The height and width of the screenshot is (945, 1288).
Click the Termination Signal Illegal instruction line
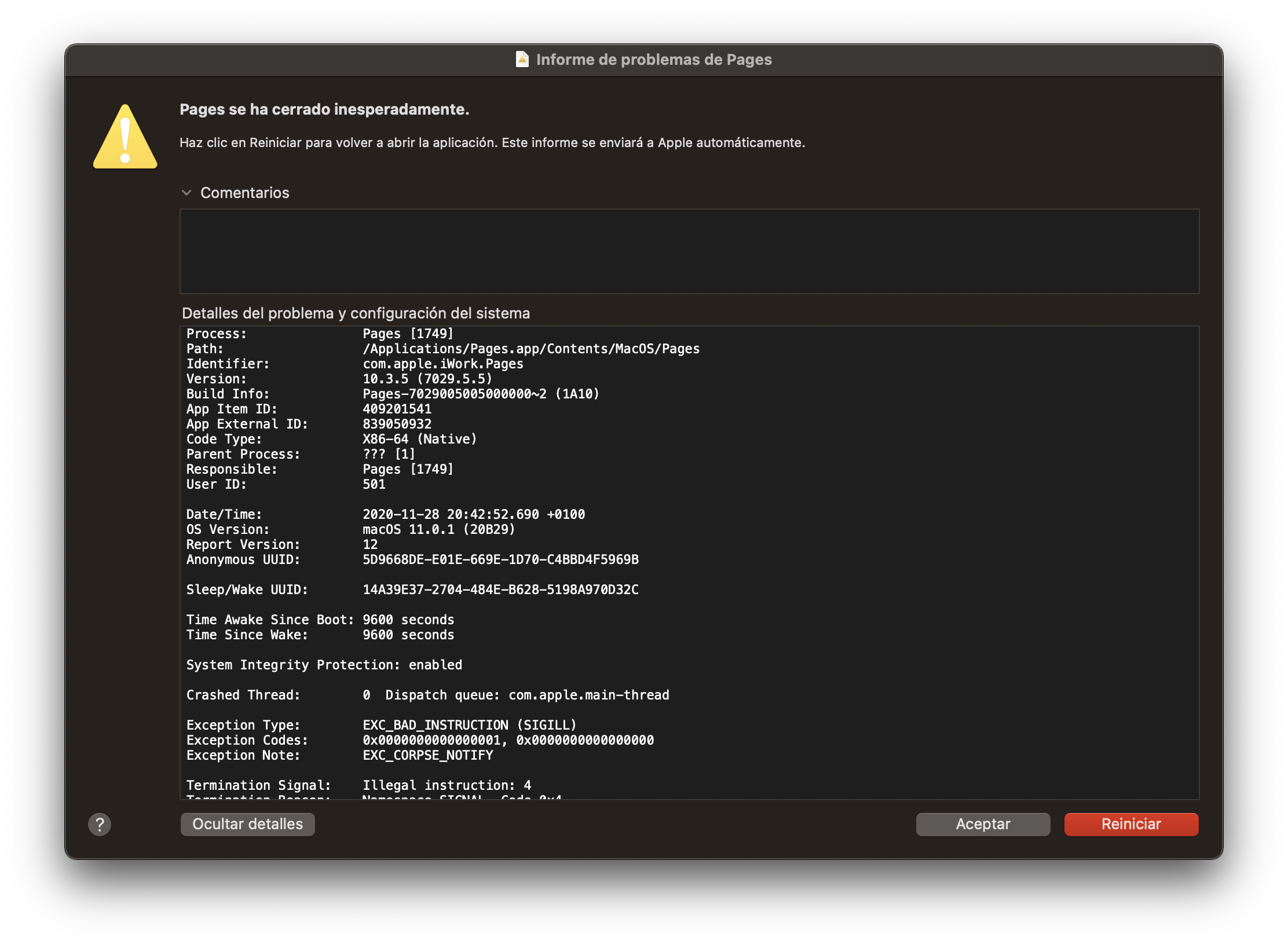(447, 785)
